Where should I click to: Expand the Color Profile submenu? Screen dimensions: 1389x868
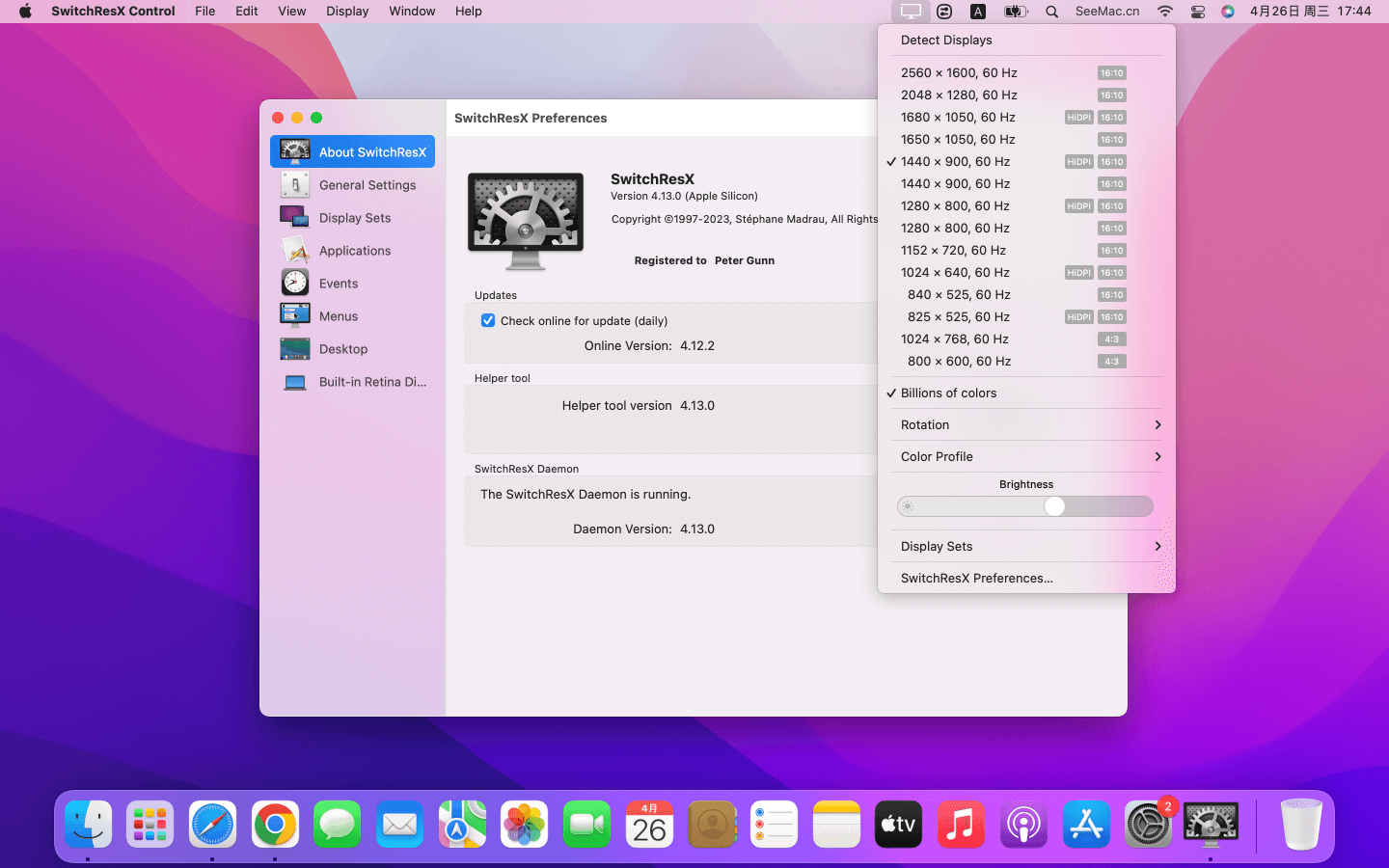(1026, 456)
